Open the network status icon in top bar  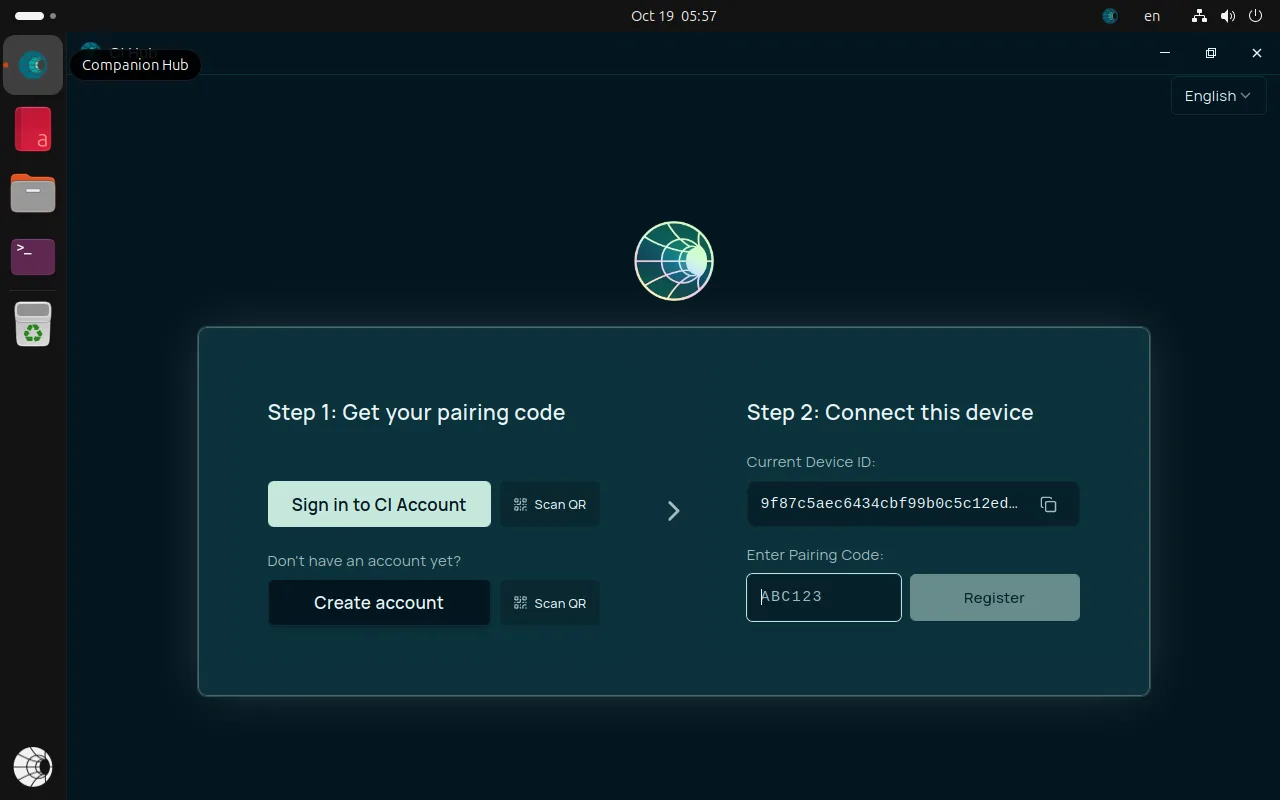pyautogui.click(x=1199, y=16)
